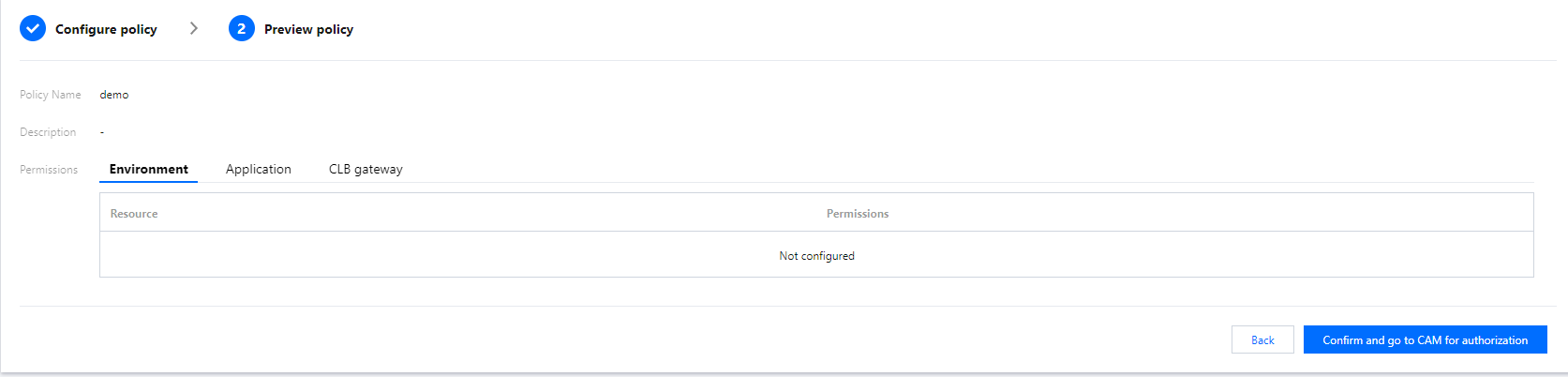Select the policy name value "demo"

tap(114, 95)
